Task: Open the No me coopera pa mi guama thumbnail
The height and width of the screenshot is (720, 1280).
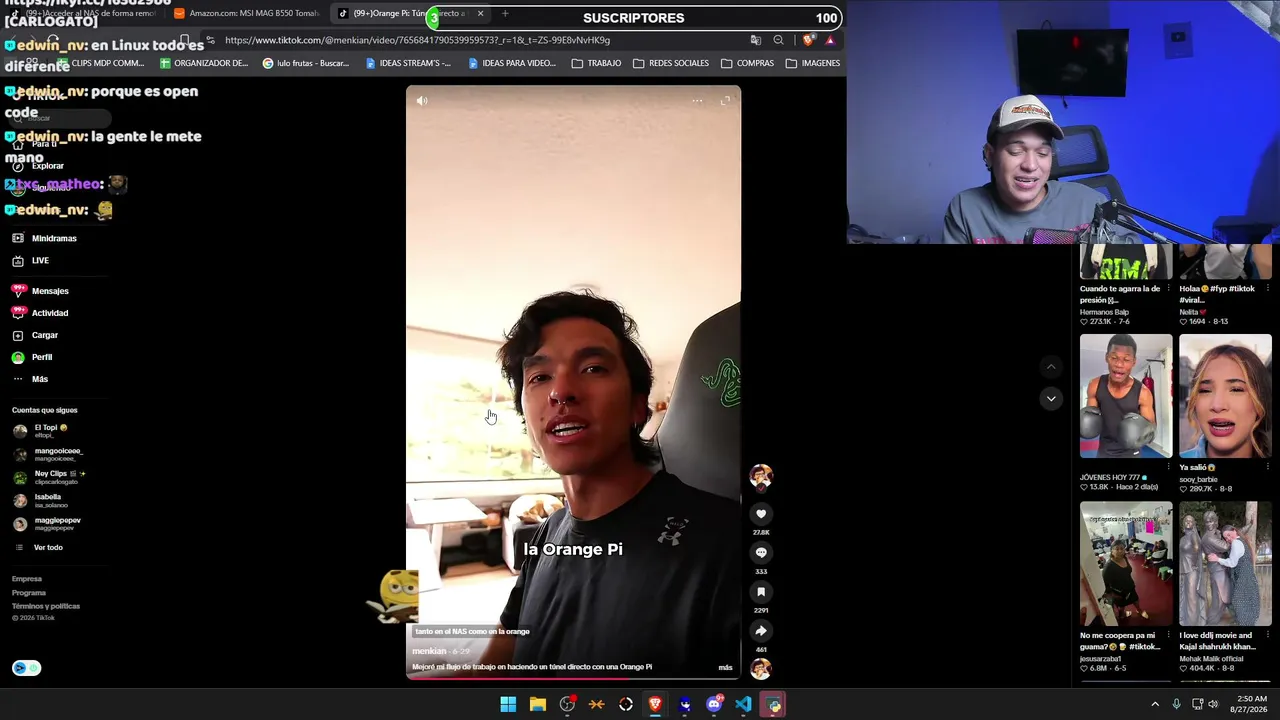Action: [x=1126, y=564]
